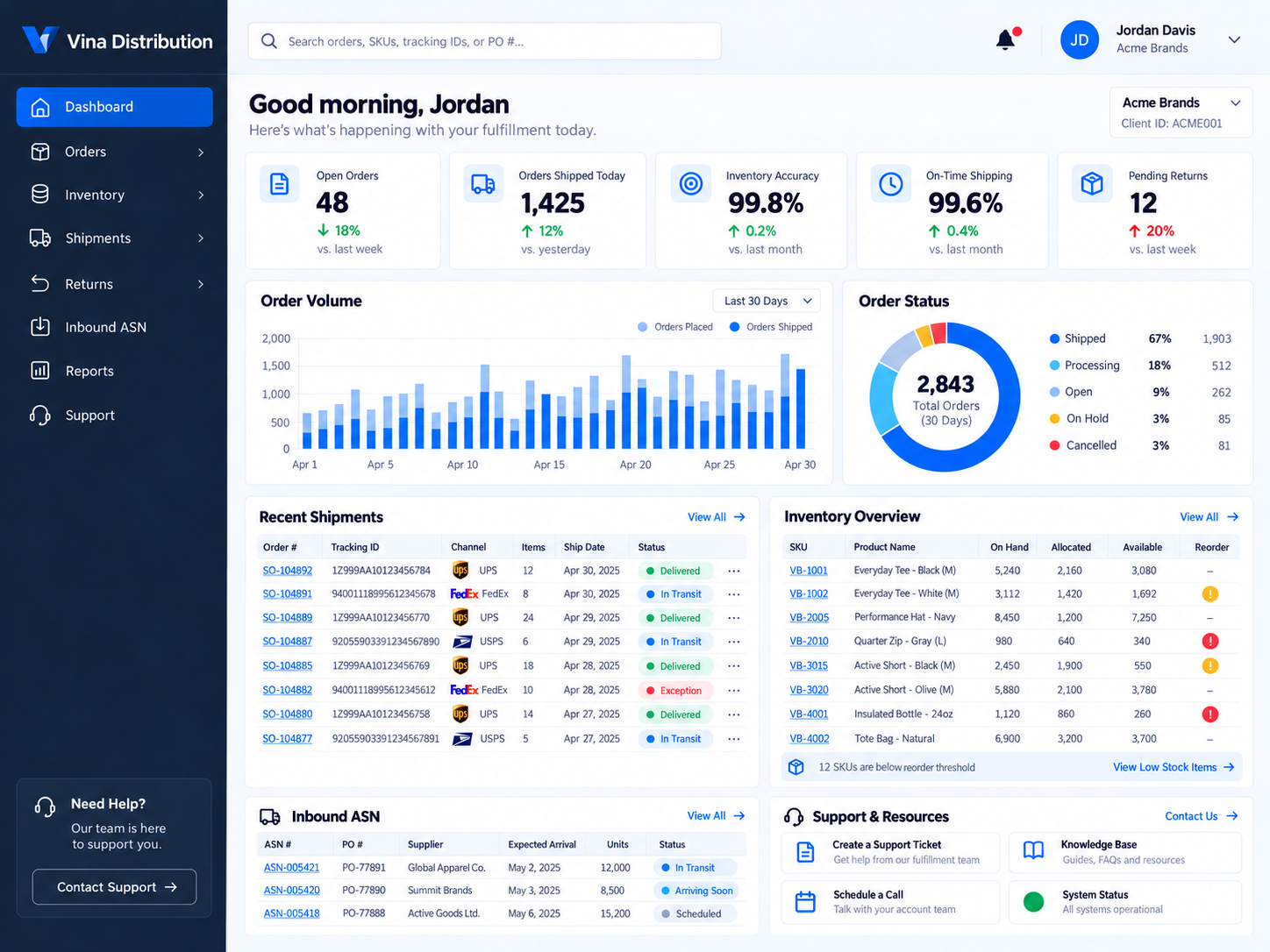This screenshot has width=1270, height=952.
Task: Expand the Returns sidebar submenu
Action: [201, 284]
